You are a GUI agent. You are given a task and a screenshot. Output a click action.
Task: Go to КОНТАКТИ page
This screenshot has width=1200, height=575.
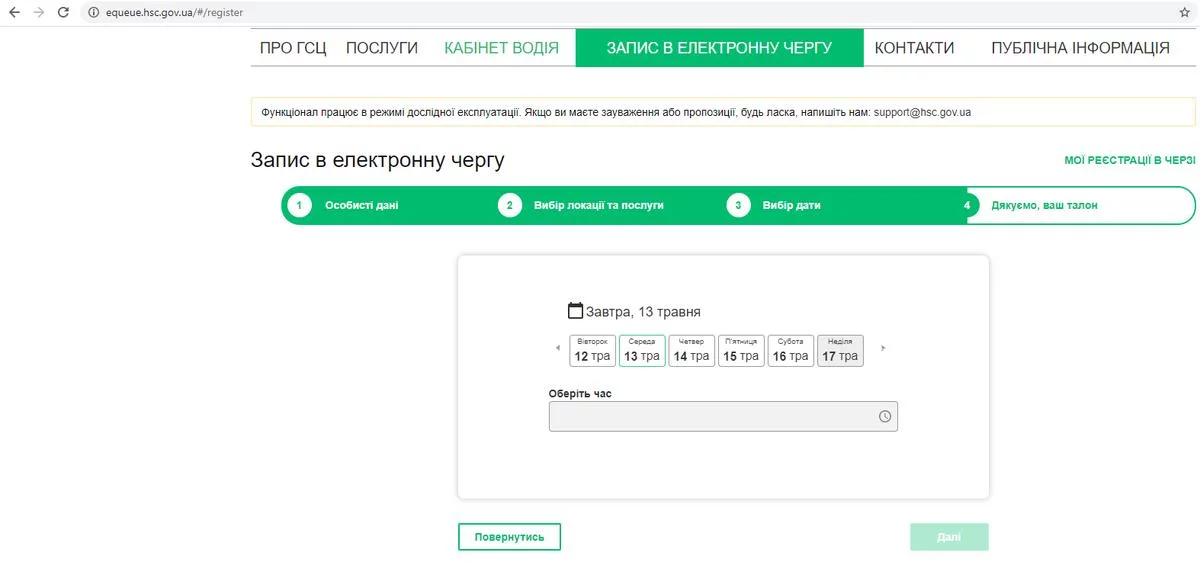click(x=914, y=48)
